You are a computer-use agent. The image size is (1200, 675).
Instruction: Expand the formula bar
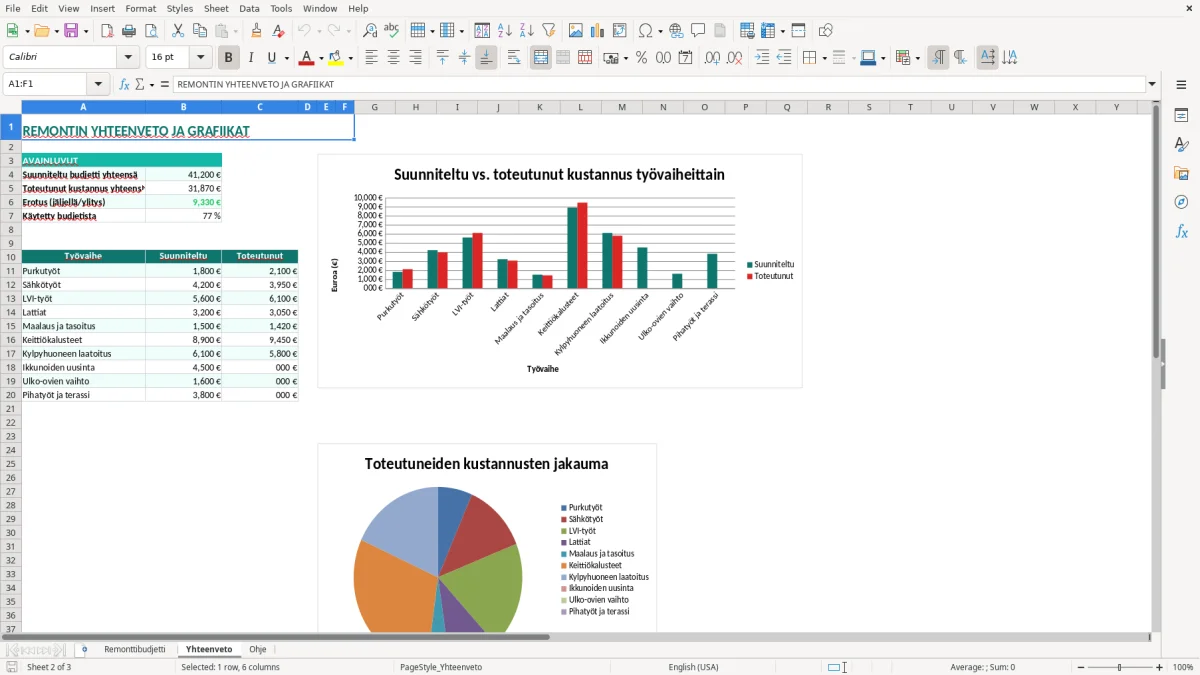tap(1153, 85)
